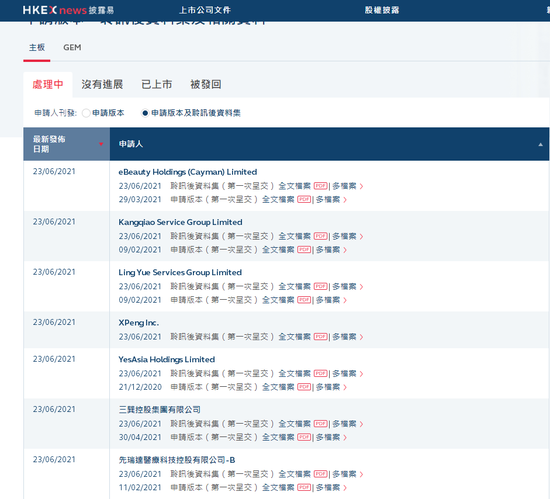Expand 多檔案 for 先瑞達醫療 23/06/2021 filing
Image resolution: width=550 pixels, height=499 pixels.
(348, 474)
